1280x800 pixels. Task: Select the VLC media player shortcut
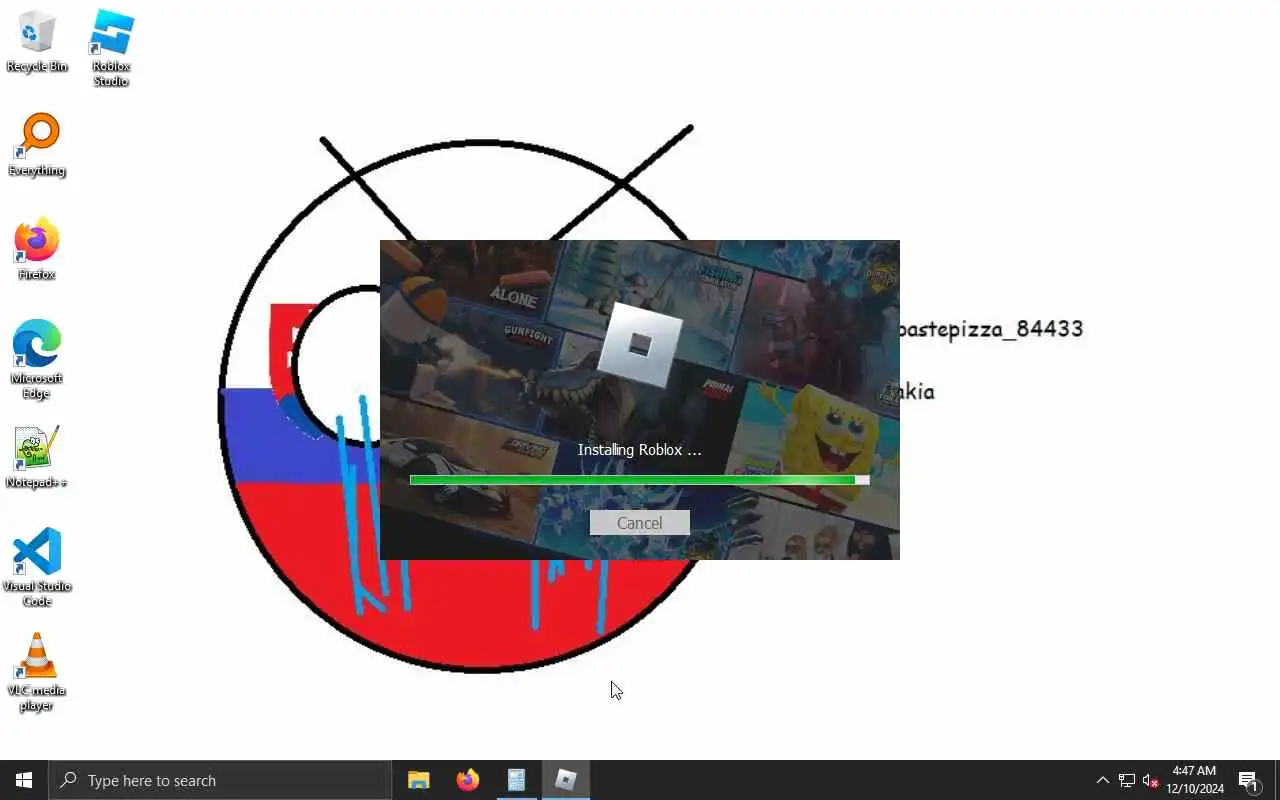click(x=37, y=672)
